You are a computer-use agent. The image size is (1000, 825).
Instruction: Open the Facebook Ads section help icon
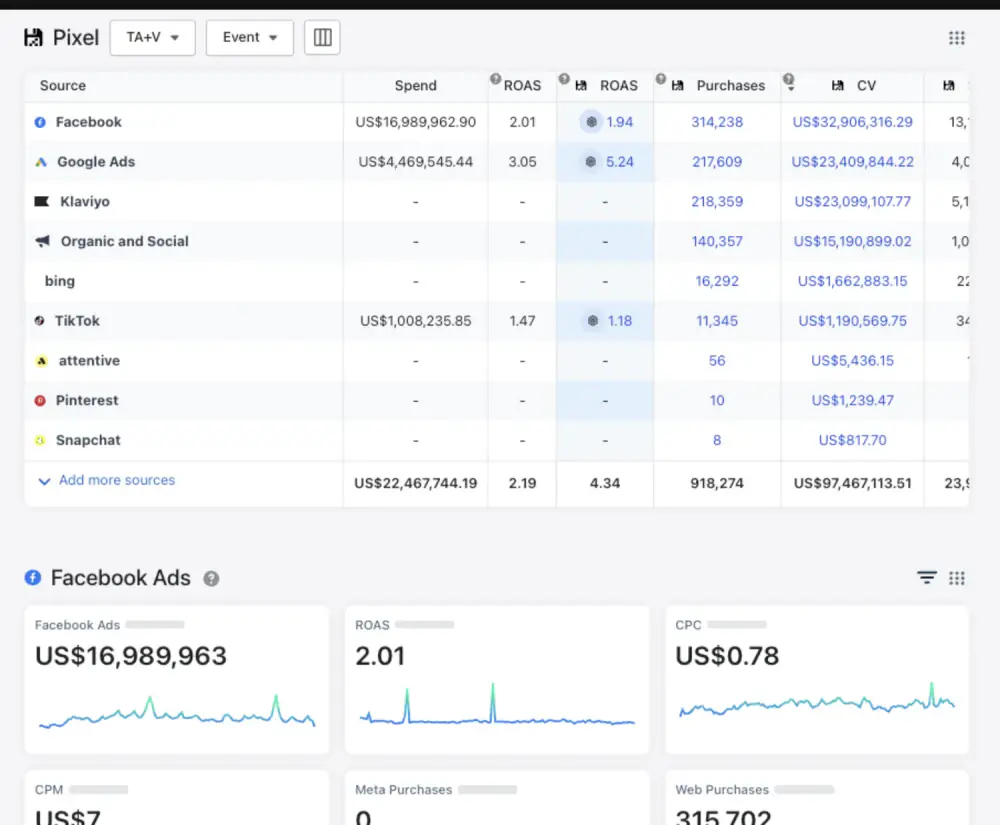click(x=211, y=578)
